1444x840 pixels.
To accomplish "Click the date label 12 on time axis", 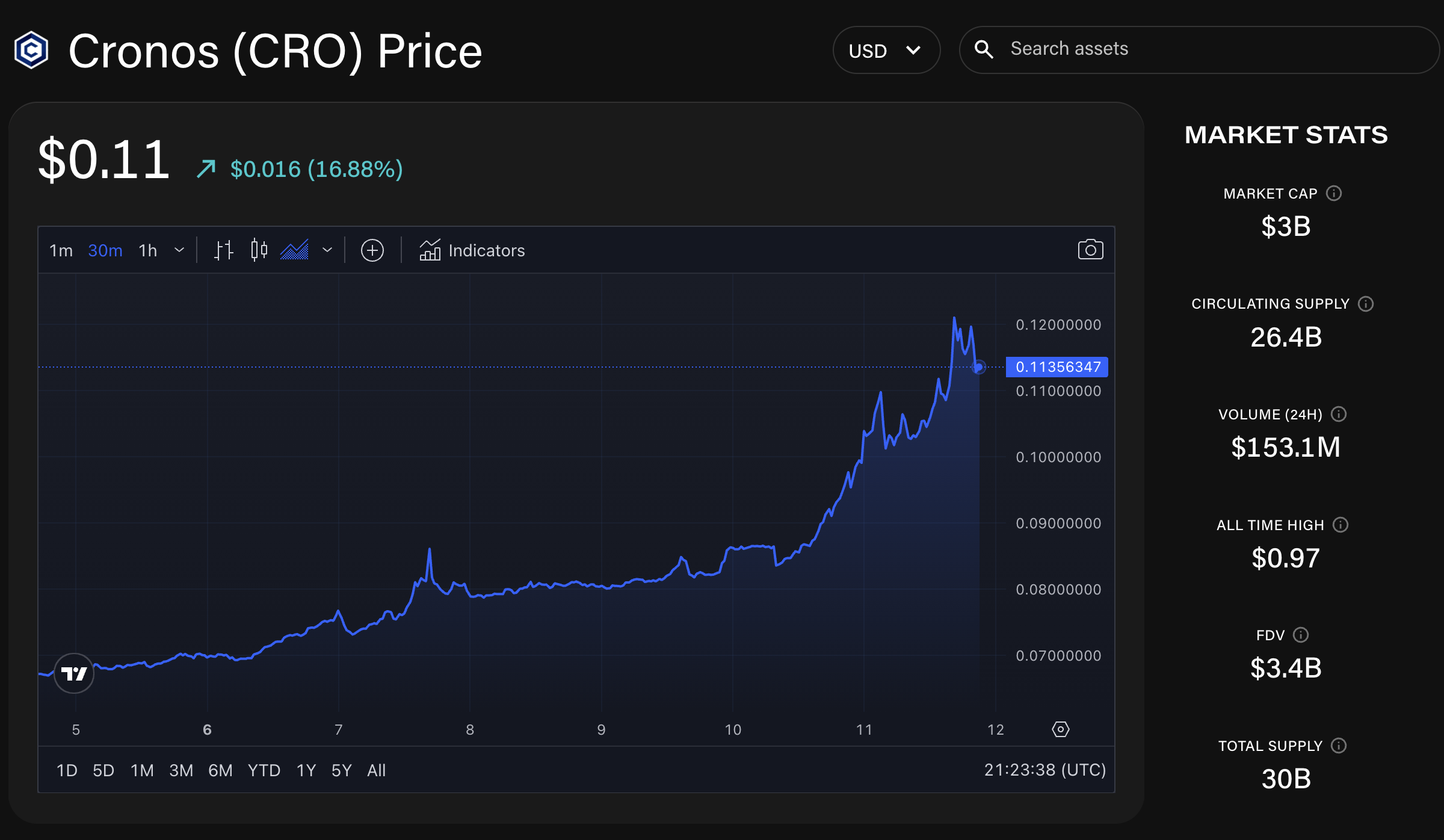I will point(996,730).
